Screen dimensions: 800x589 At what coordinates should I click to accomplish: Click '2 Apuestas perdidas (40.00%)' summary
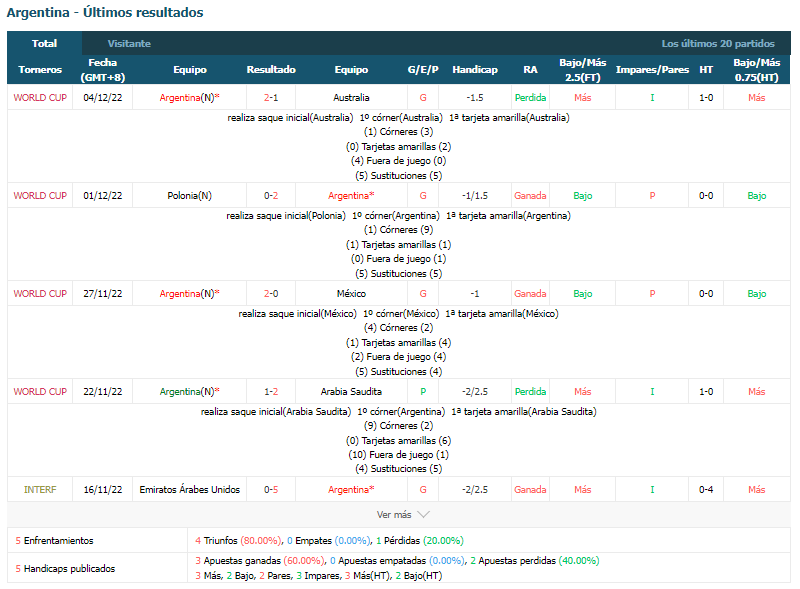coord(535,560)
